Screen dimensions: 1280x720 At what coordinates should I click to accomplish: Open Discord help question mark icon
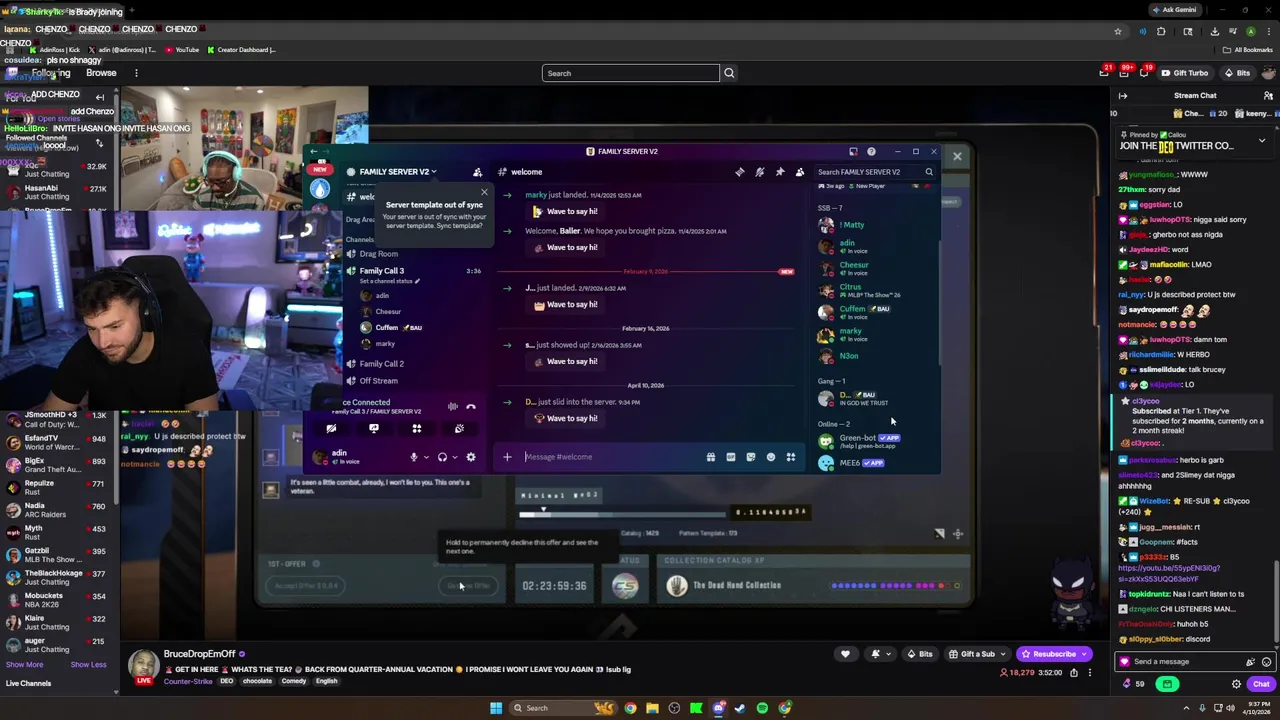point(871,152)
